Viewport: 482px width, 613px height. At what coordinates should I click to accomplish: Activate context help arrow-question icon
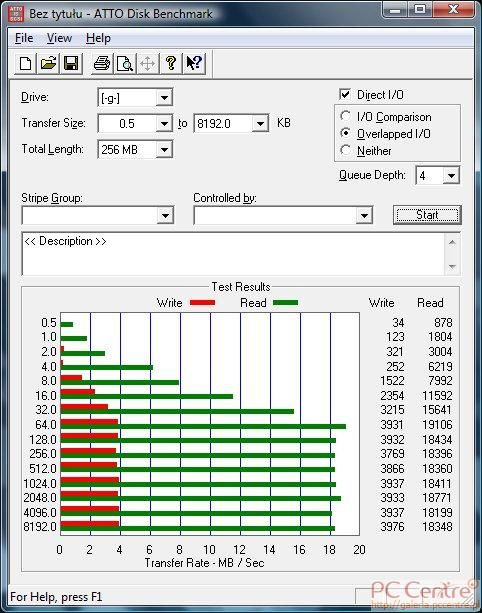pyautogui.click(x=194, y=63)
